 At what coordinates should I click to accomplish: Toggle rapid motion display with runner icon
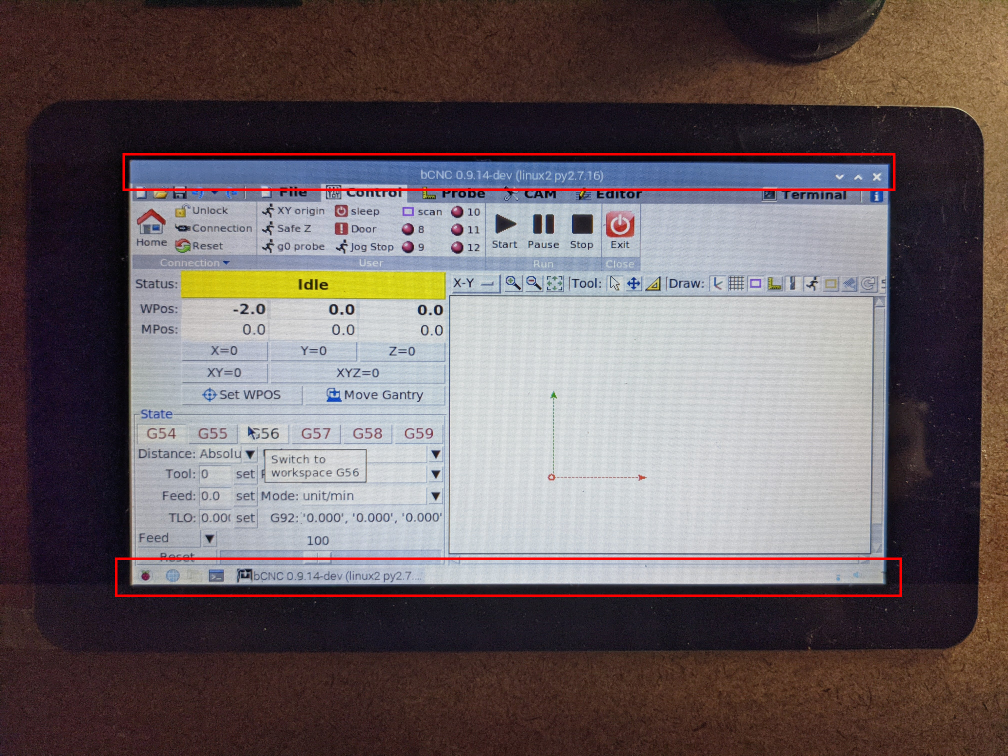(x=813, y=284)
